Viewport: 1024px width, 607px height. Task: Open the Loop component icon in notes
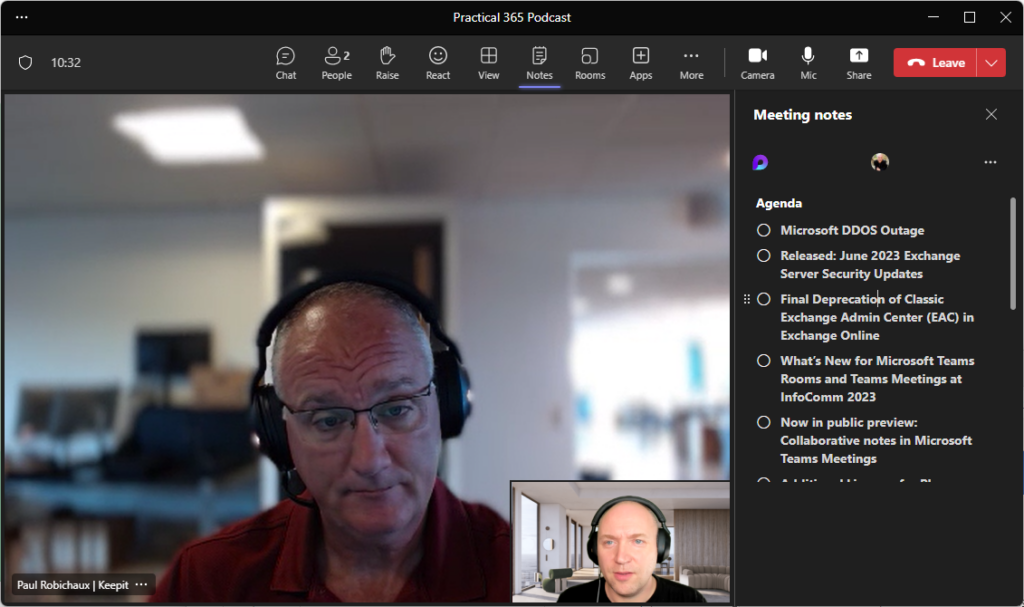click(760, 162)
